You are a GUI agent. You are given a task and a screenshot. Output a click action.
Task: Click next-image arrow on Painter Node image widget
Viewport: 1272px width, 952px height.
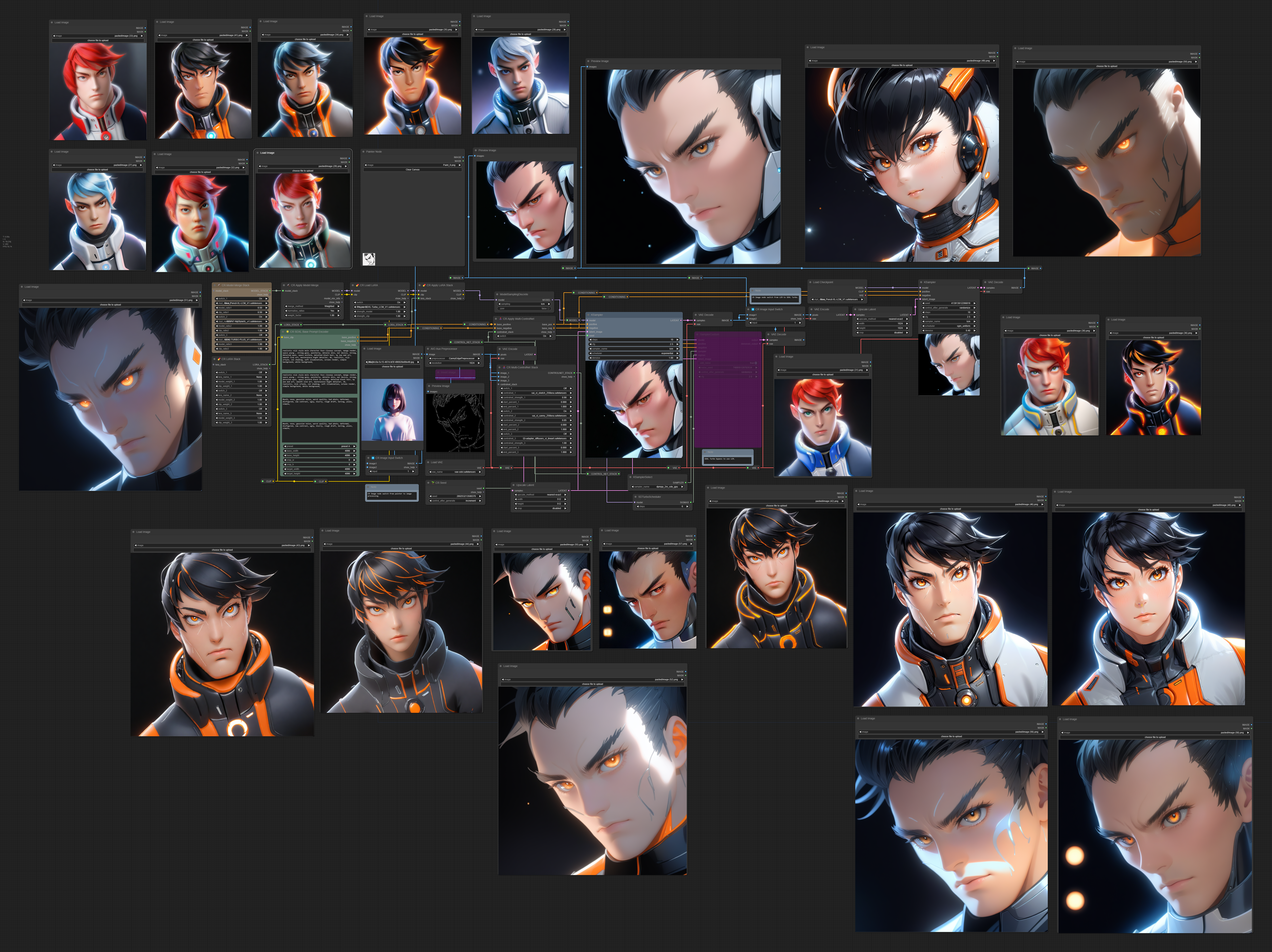pos(460,165)
